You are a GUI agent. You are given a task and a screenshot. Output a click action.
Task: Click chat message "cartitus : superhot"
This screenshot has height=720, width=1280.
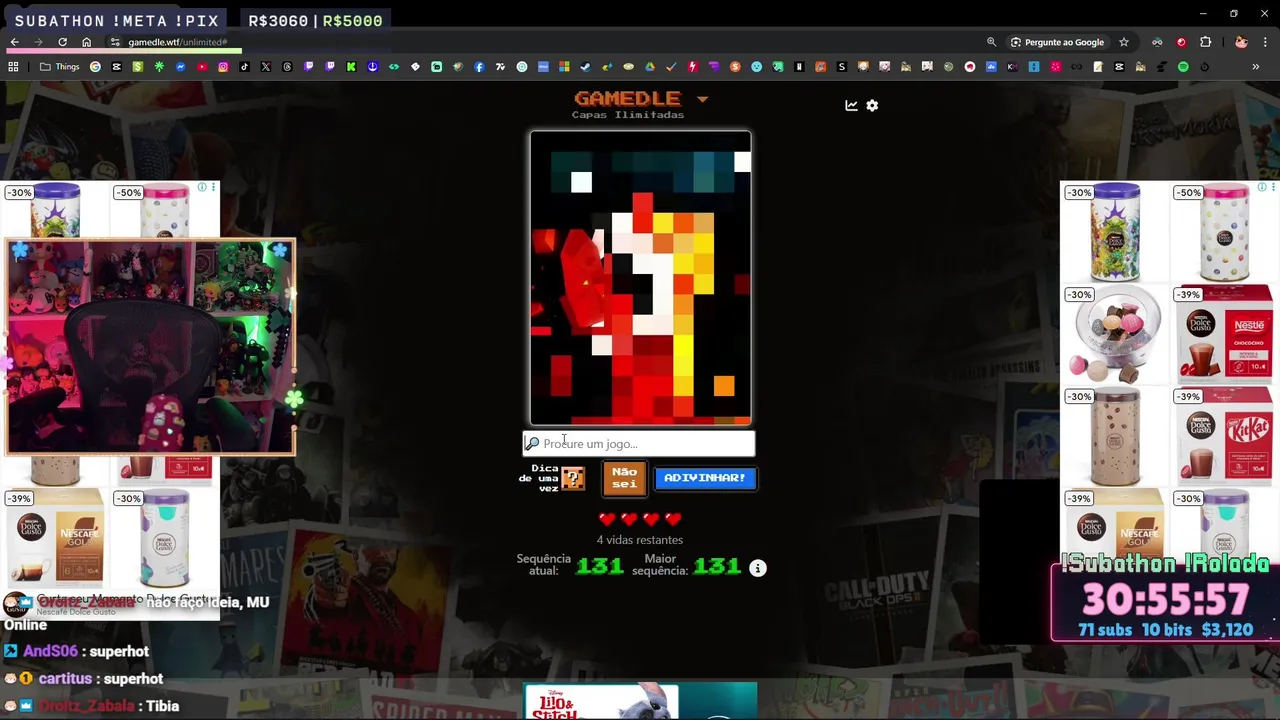pos(84,679)
